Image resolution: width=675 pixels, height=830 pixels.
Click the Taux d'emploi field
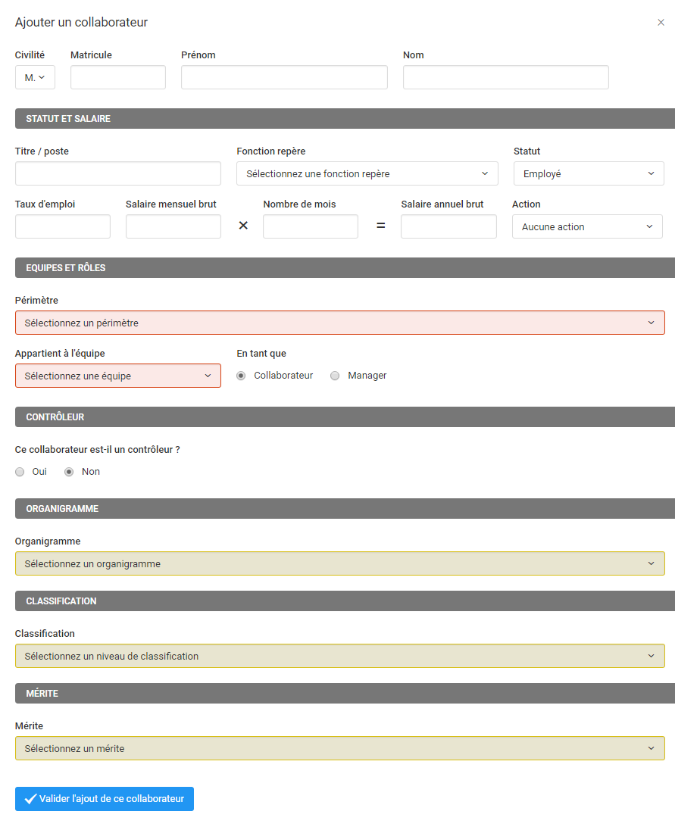click(x=63, y=227)
